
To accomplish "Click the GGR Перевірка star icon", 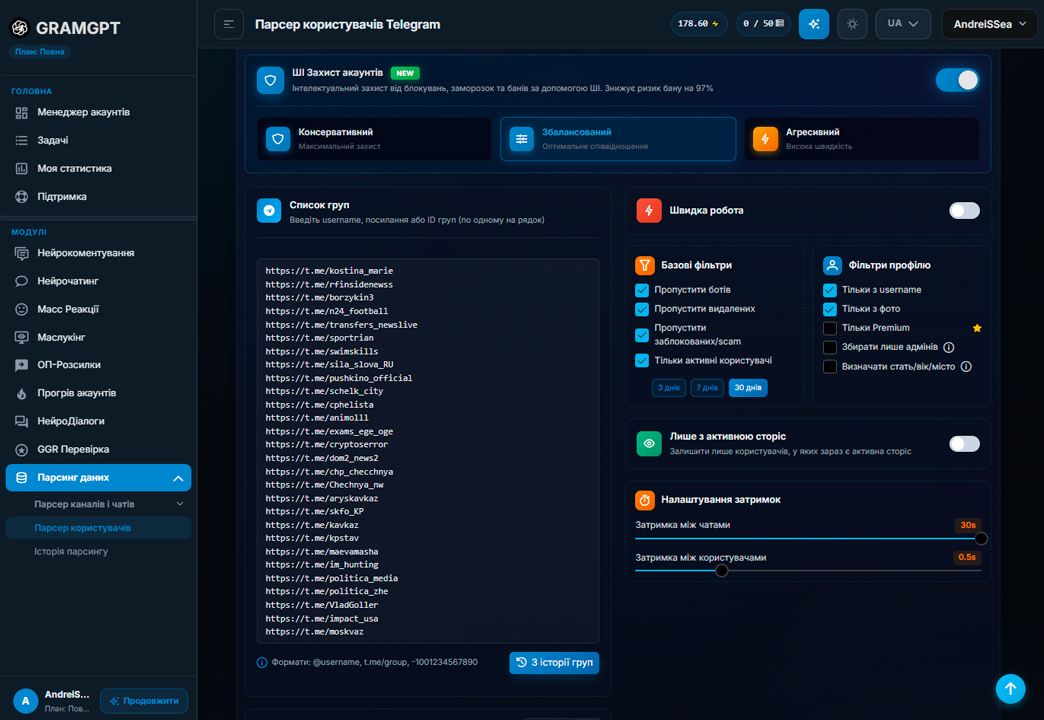I will click(x=21, y=450).
